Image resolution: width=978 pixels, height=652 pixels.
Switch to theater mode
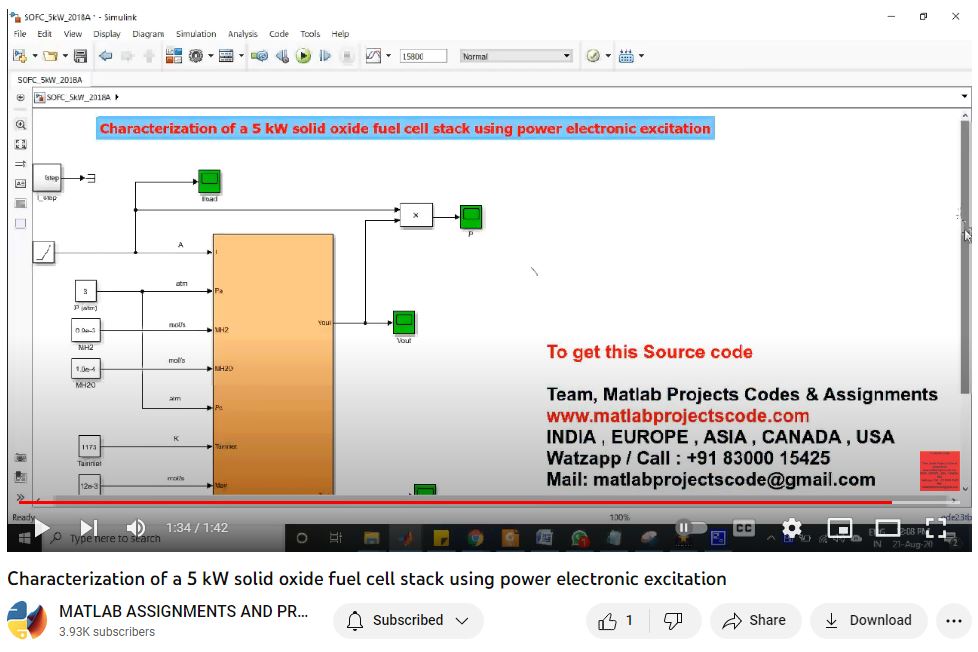tap(888, 528)
